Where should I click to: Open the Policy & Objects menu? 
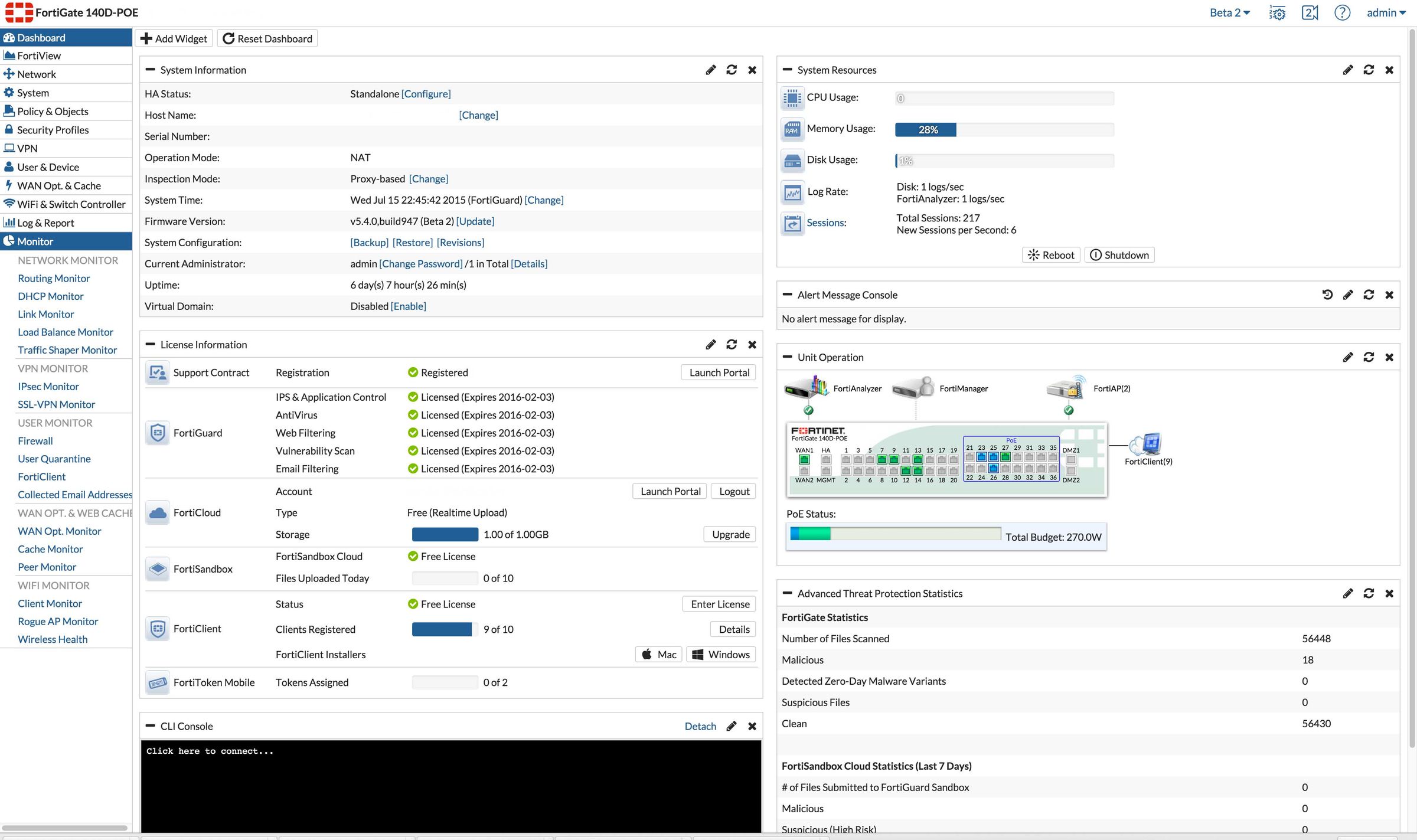53,112
